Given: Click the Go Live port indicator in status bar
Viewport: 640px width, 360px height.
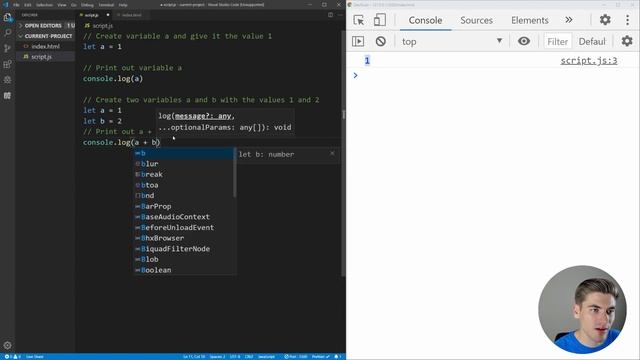Looking at the screenshot, I should tap(296, 356).
